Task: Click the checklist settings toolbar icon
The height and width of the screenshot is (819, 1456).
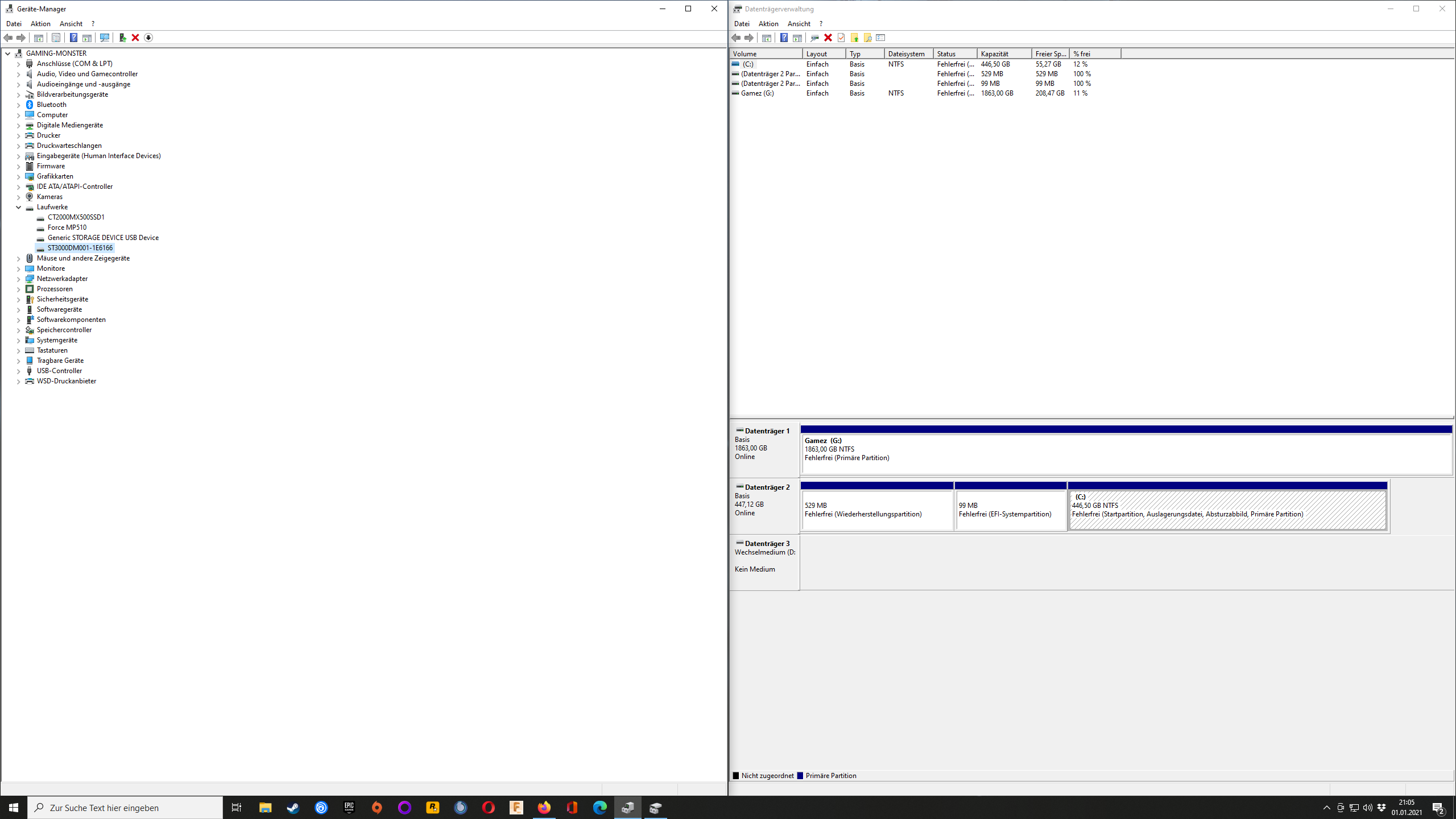Action: point(881,38)
